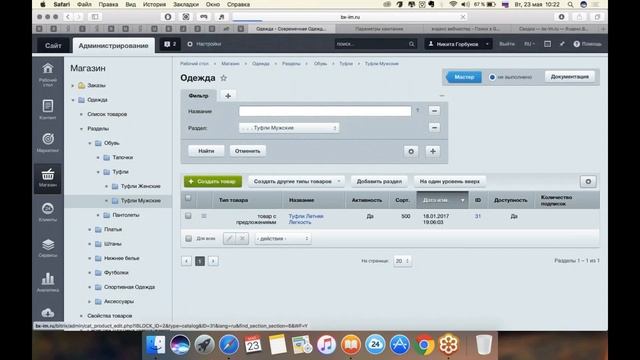
Task: Open Создать другие типы товаров dropdown
Action: pos(296,182)
